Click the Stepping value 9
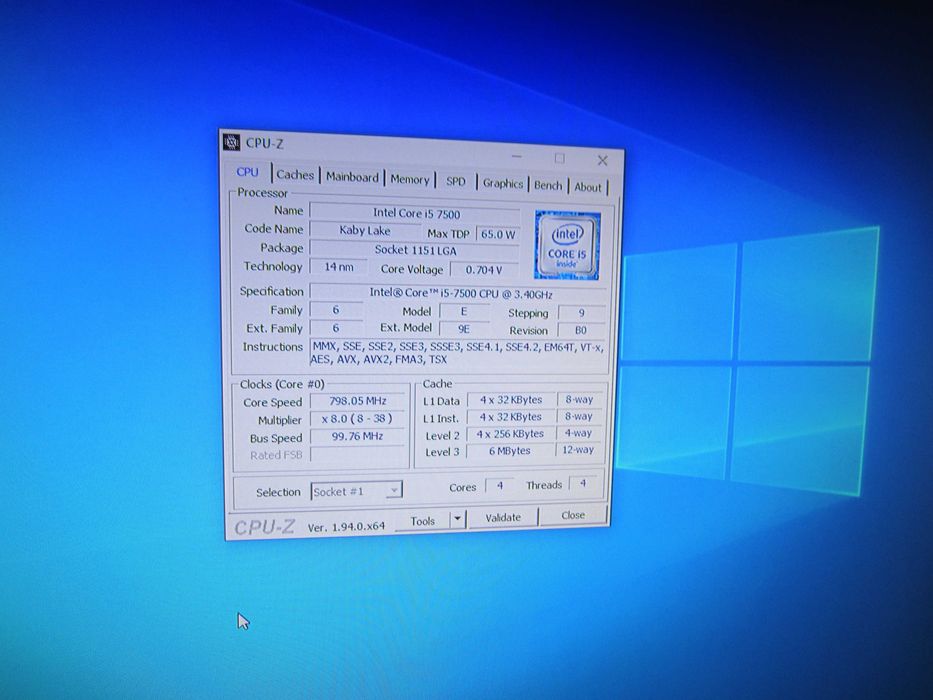Screen dimensions: 933x700 tap(581, 312)
